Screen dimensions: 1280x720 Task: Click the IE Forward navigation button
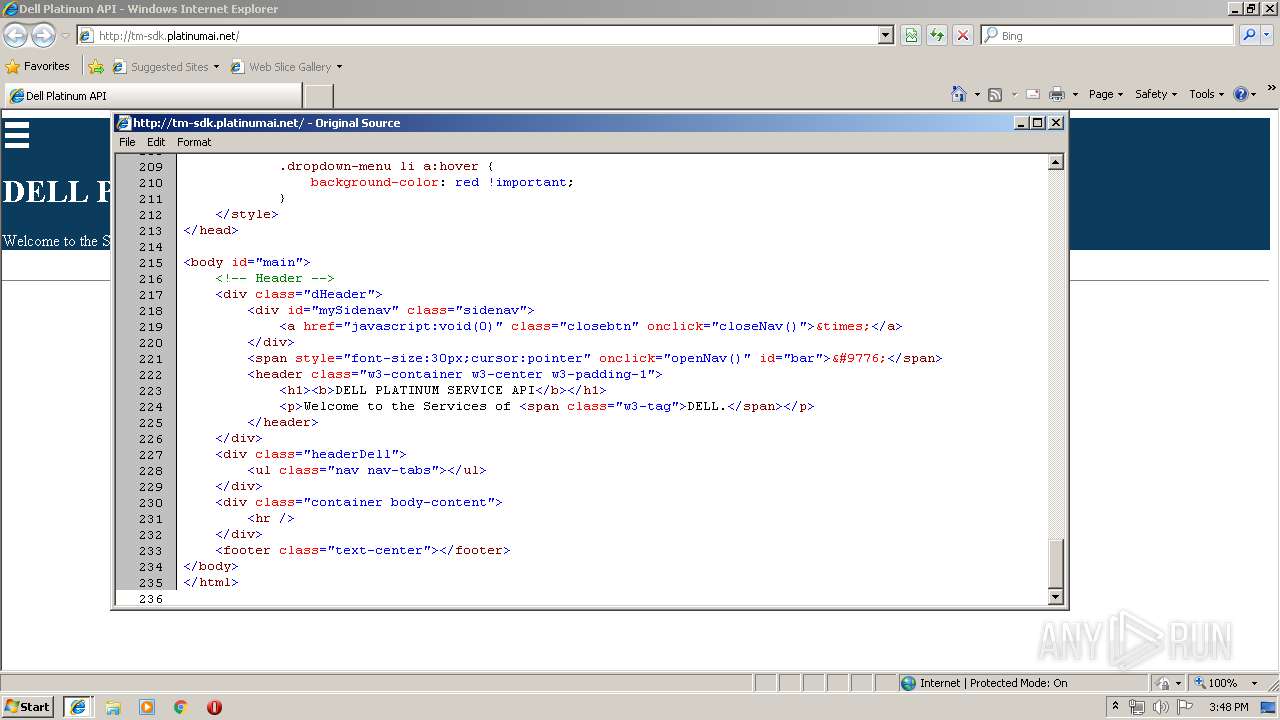[x=43, y=35]
